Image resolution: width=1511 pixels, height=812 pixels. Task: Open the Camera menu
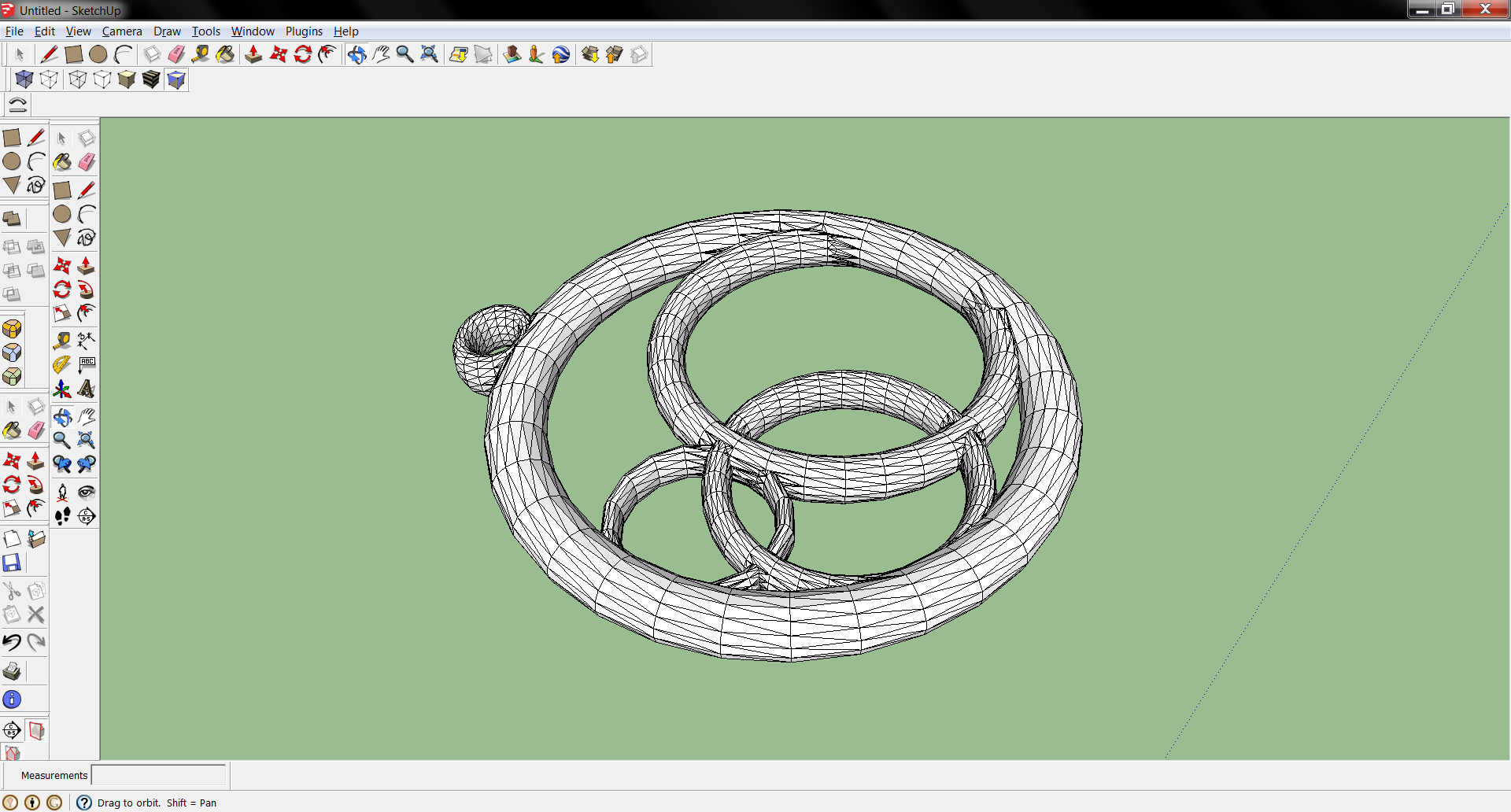(x=122, y=31)
